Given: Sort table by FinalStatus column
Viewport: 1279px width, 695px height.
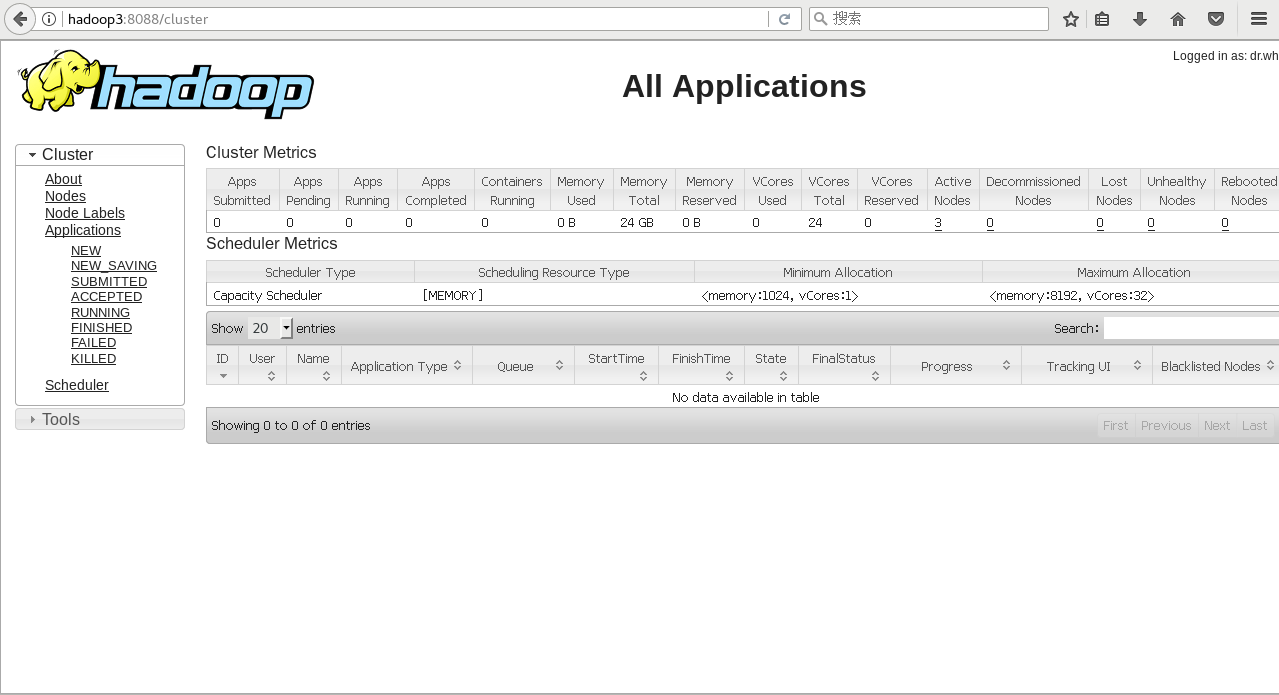Looking at the screenshot, I should (x=844, y=365).
